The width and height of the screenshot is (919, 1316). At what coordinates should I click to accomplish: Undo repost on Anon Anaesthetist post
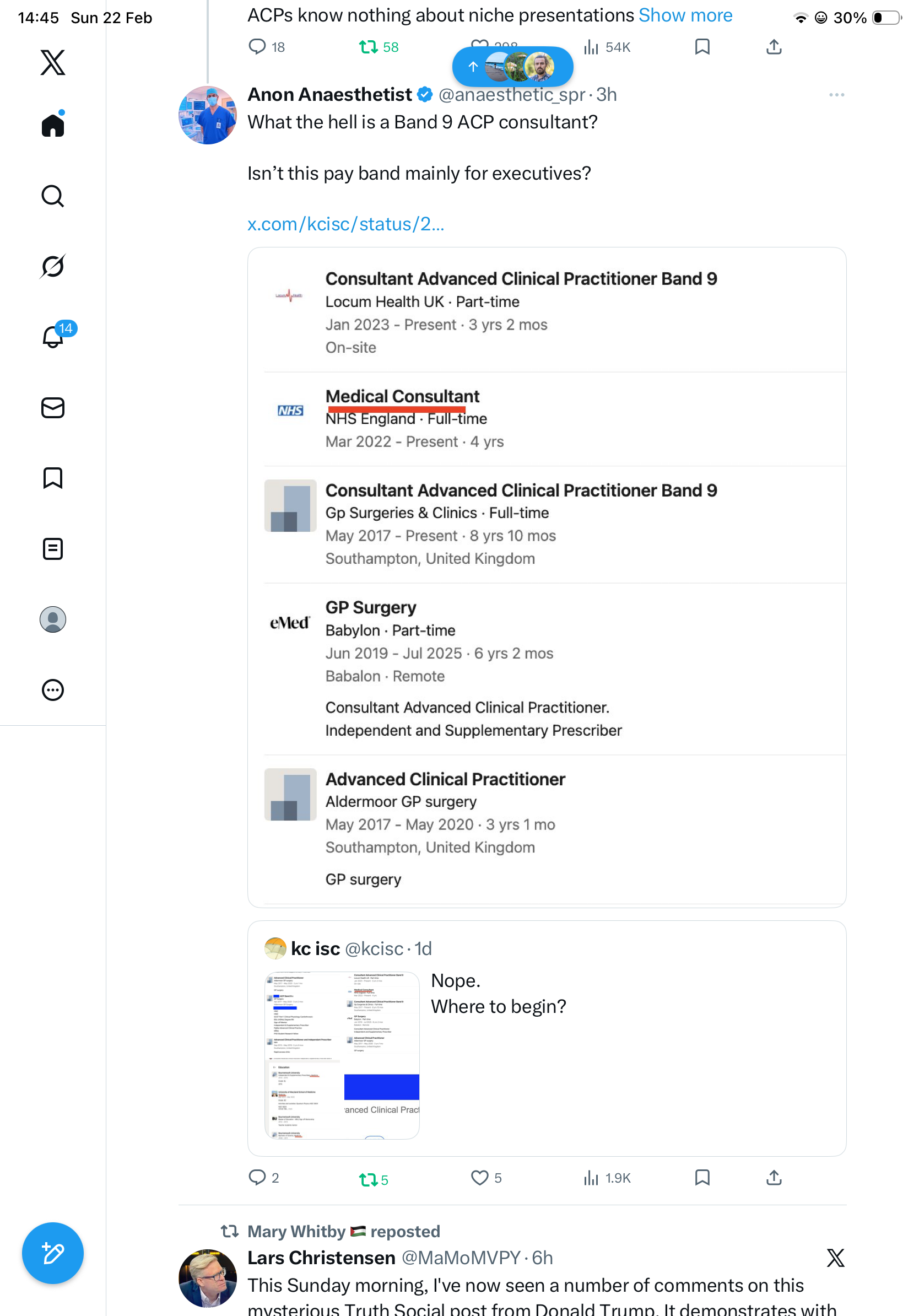(368, 1179)
